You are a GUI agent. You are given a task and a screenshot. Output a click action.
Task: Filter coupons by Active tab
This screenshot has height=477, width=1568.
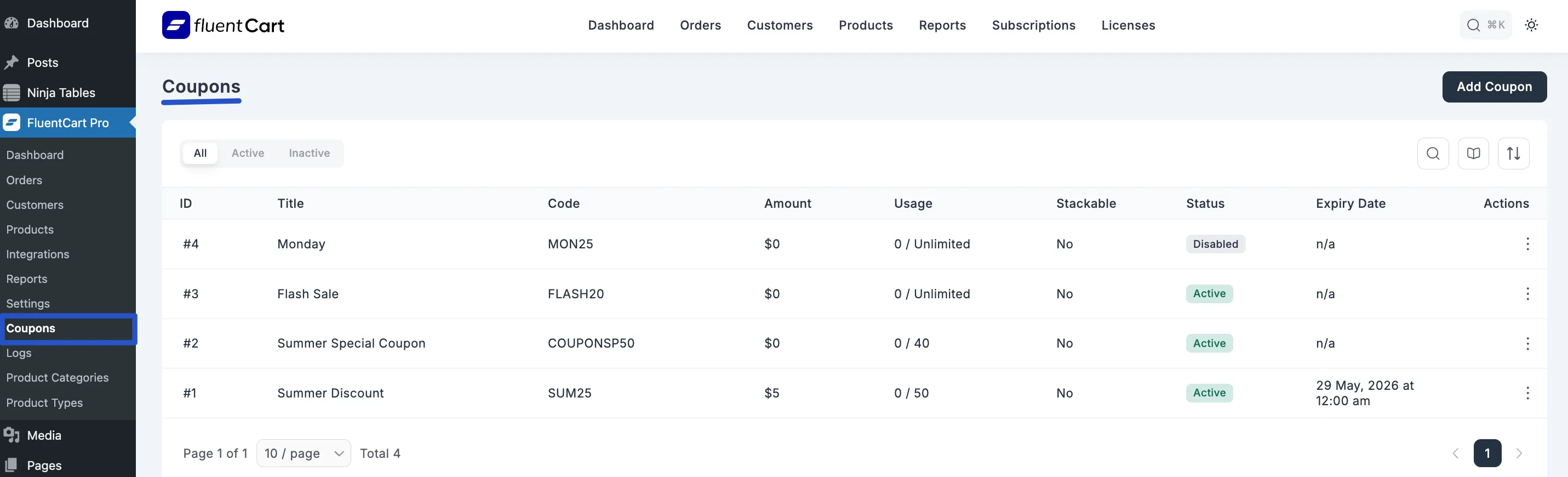pyautogui.click(x=248, y=154)
